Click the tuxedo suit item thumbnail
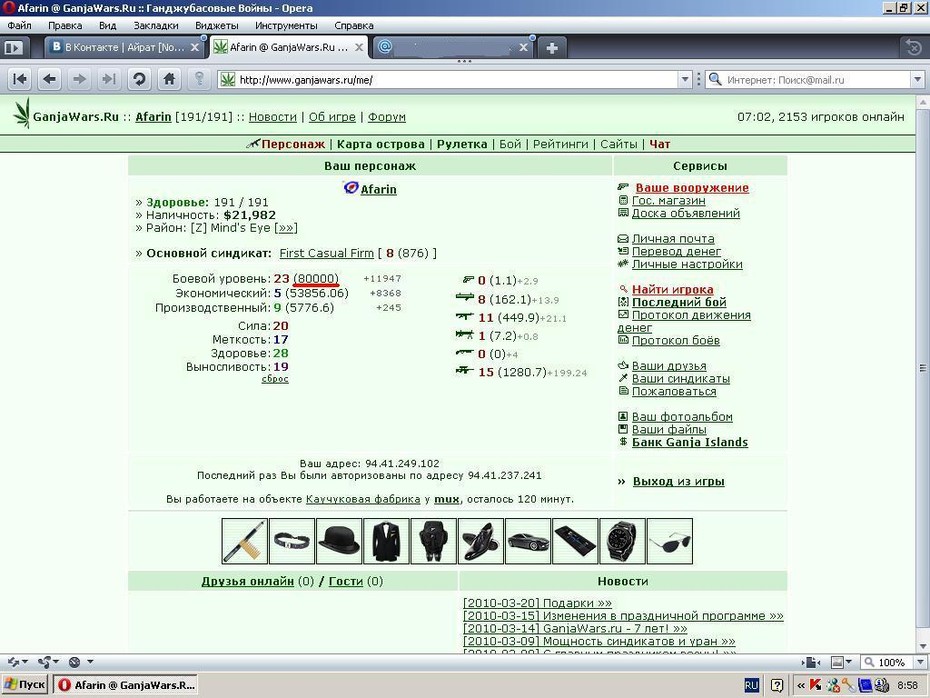Screen dimensions: 930x698 [386, 541]
